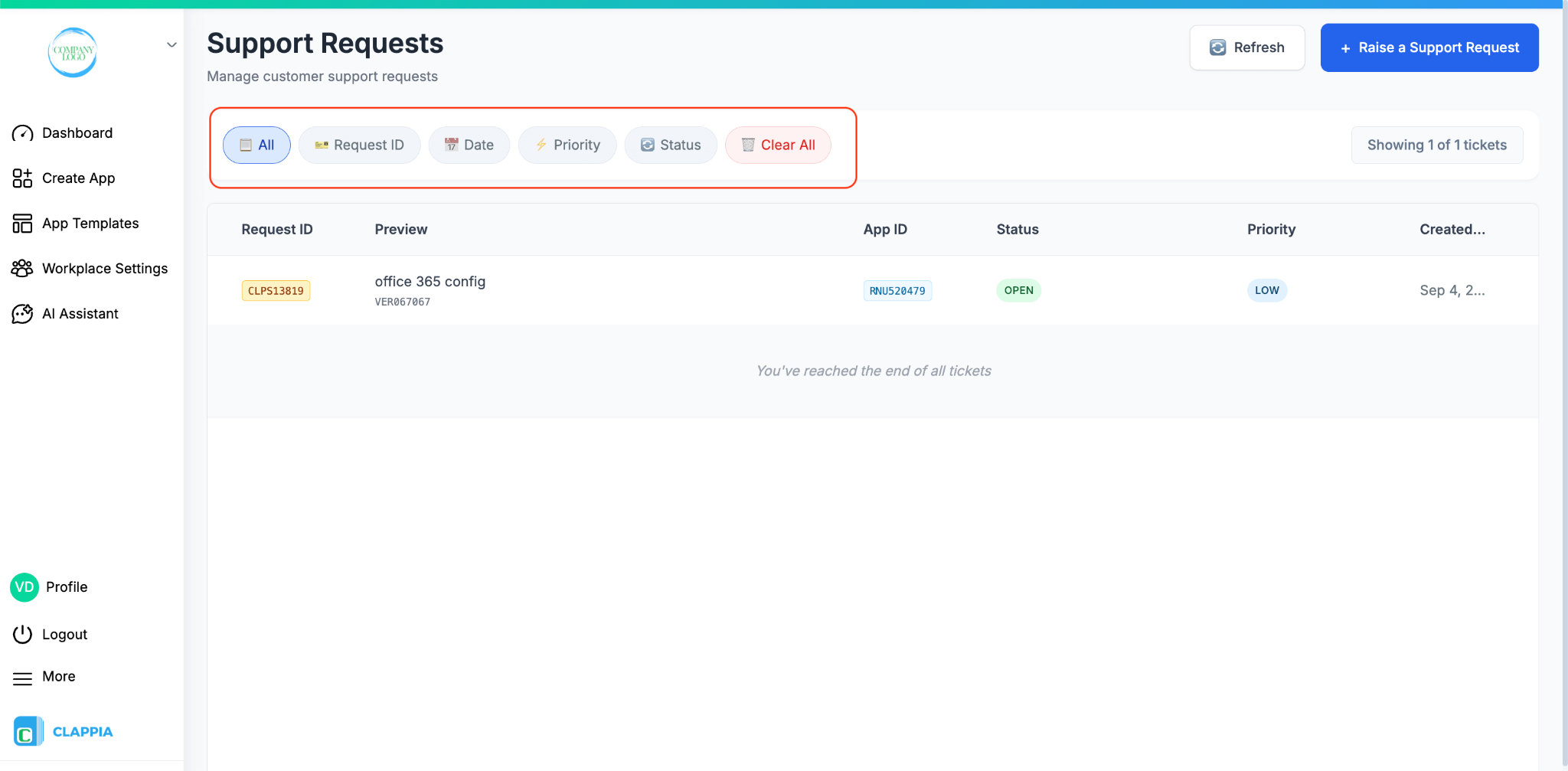The width and height of the screenshot is (1568, 771).
Task: Click the RNU520479 app ID badge
Action: coord(897,291)
